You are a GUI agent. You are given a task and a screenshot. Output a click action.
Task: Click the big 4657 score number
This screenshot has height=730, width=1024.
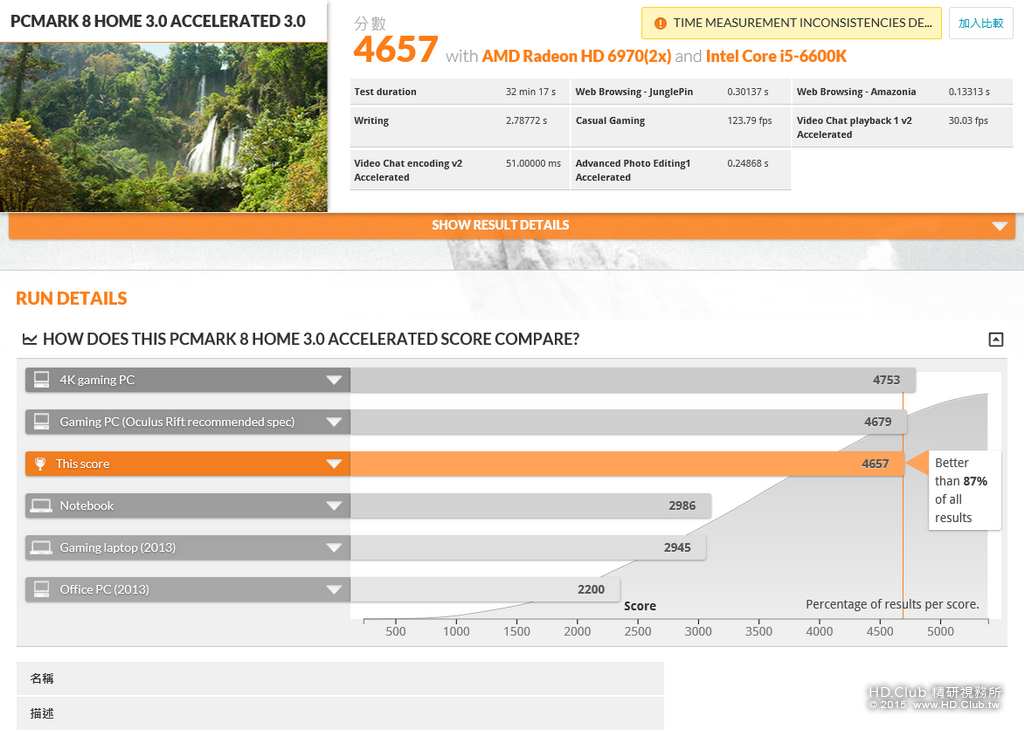tap(396, 50)
